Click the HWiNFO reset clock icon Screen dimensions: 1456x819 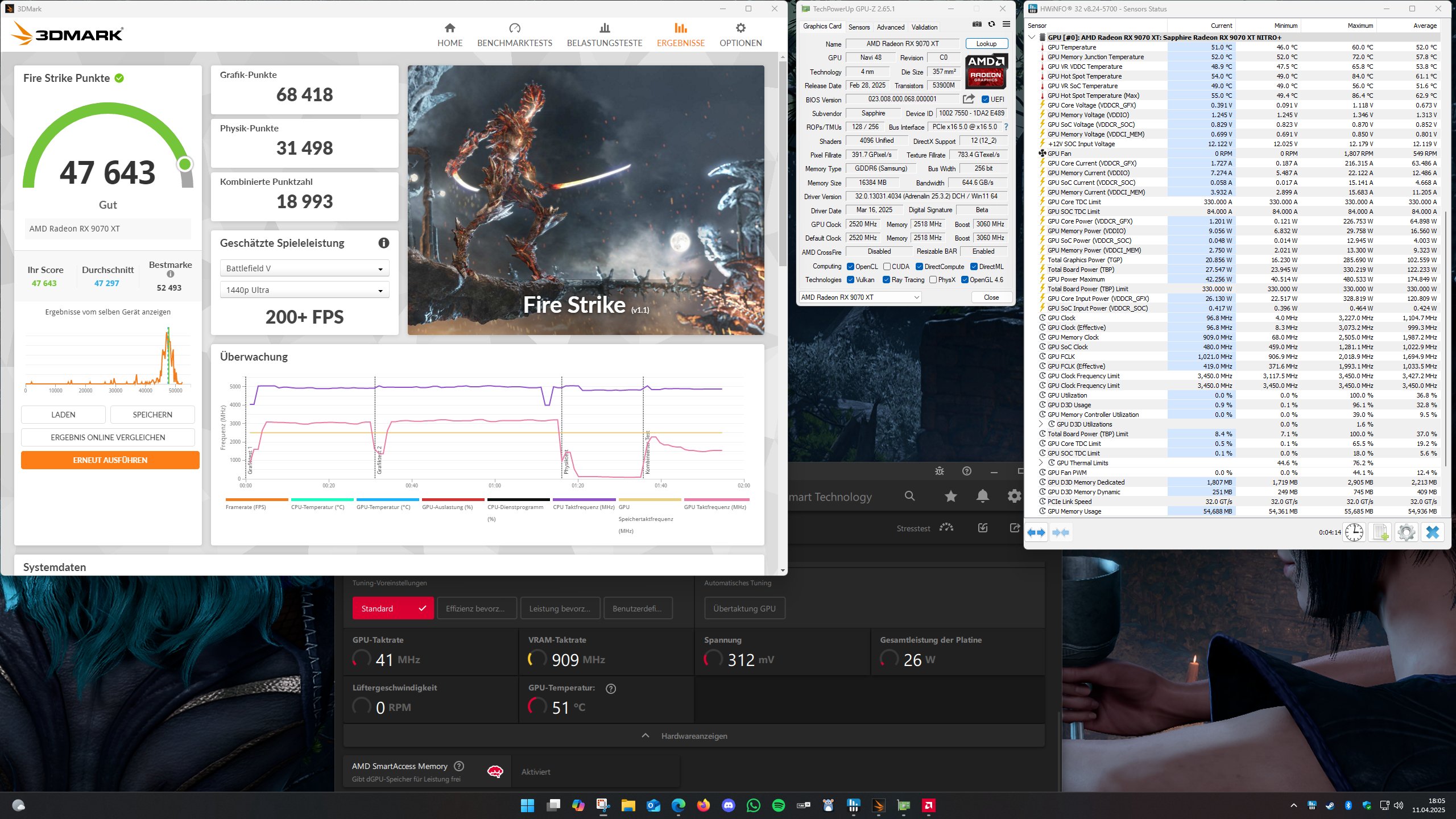tap(1354, 532)
